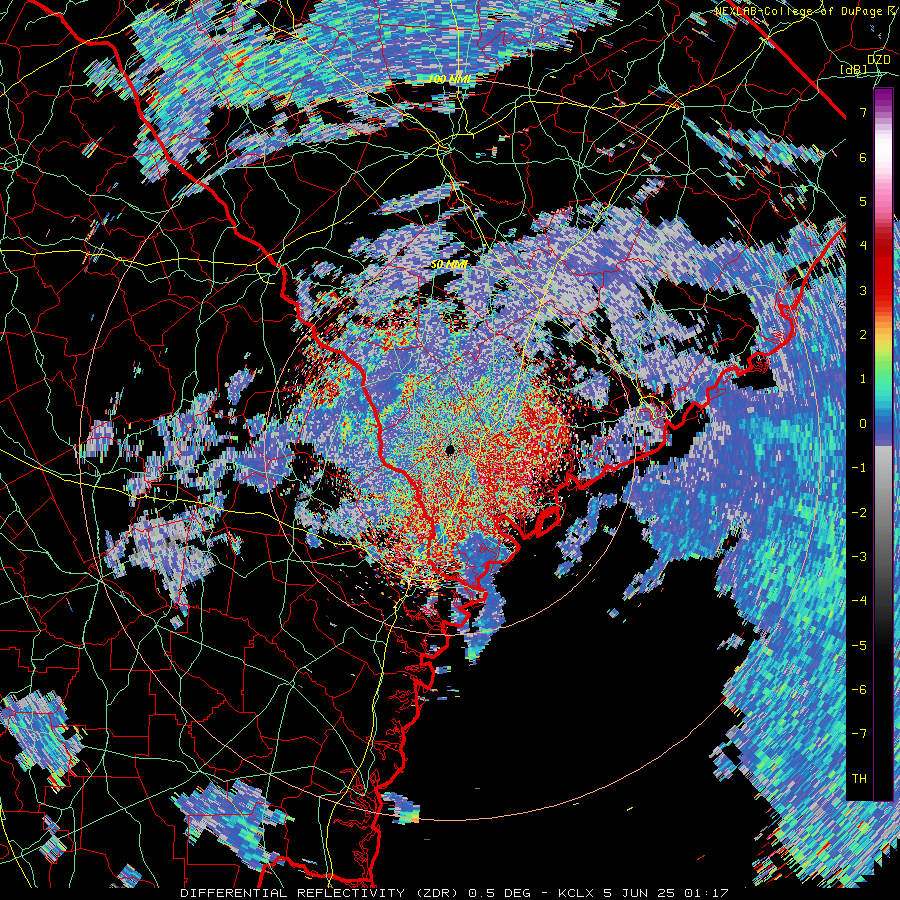Click the scale value "-2"

(x=859, y=513)
